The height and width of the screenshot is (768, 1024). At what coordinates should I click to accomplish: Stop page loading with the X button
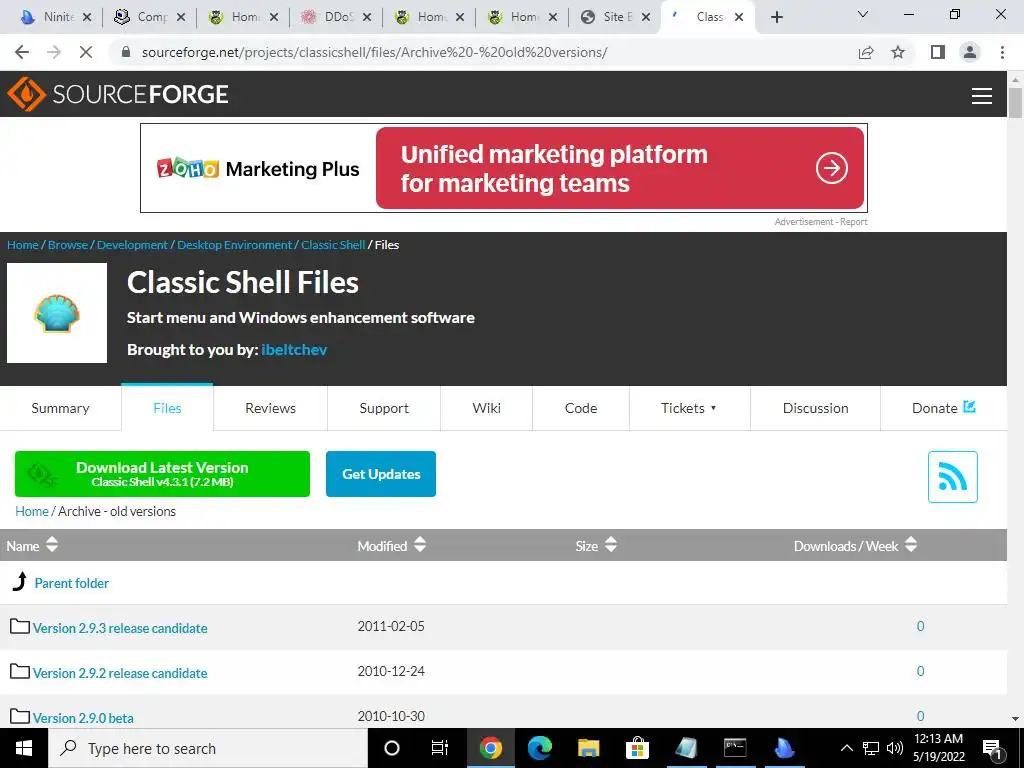[x=86, y=52]
